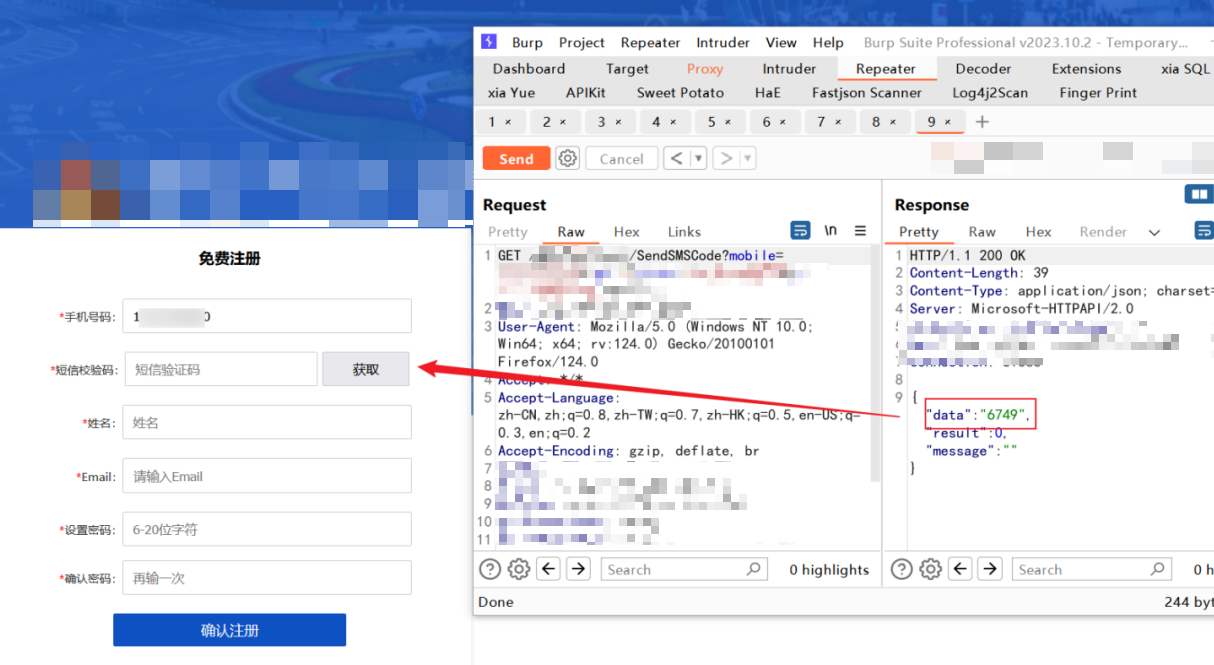Switch to the Proxy tab
This screenshot has height=665, width=1214.
[x=704, y=69]
